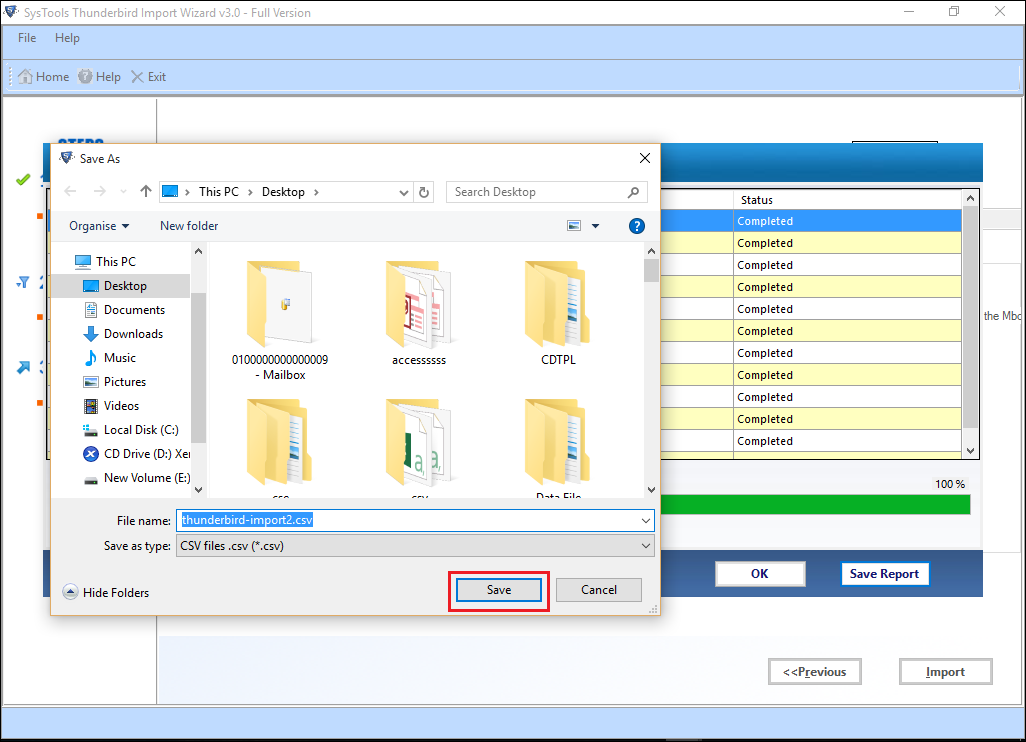1026x742 pixels.
Task: Expand the File name dropdown
Action: [x=646, y=521]
